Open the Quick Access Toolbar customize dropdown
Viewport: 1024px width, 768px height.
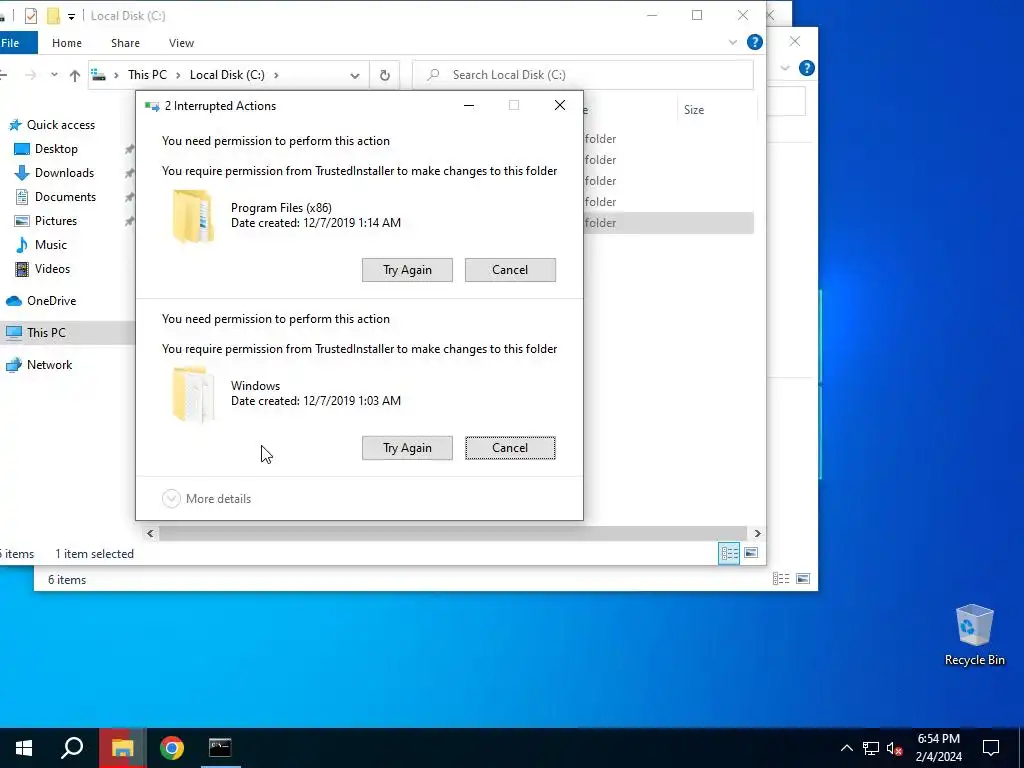click(x=71, y=16)
